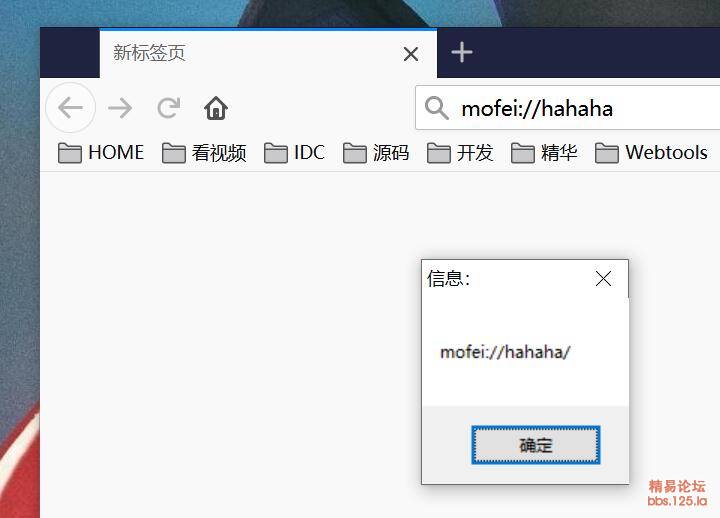The height and width of the screenshot is (518, 720).
Task: Click the address bar showing mofei://hahaha
Action: (x=568, y=108)
